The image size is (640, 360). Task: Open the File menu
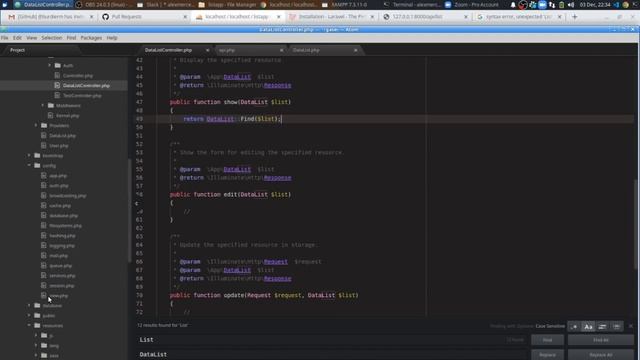pos(4,38)
